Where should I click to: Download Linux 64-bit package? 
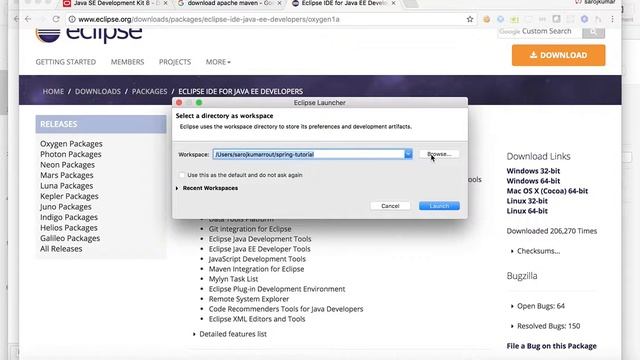point(527,211)
